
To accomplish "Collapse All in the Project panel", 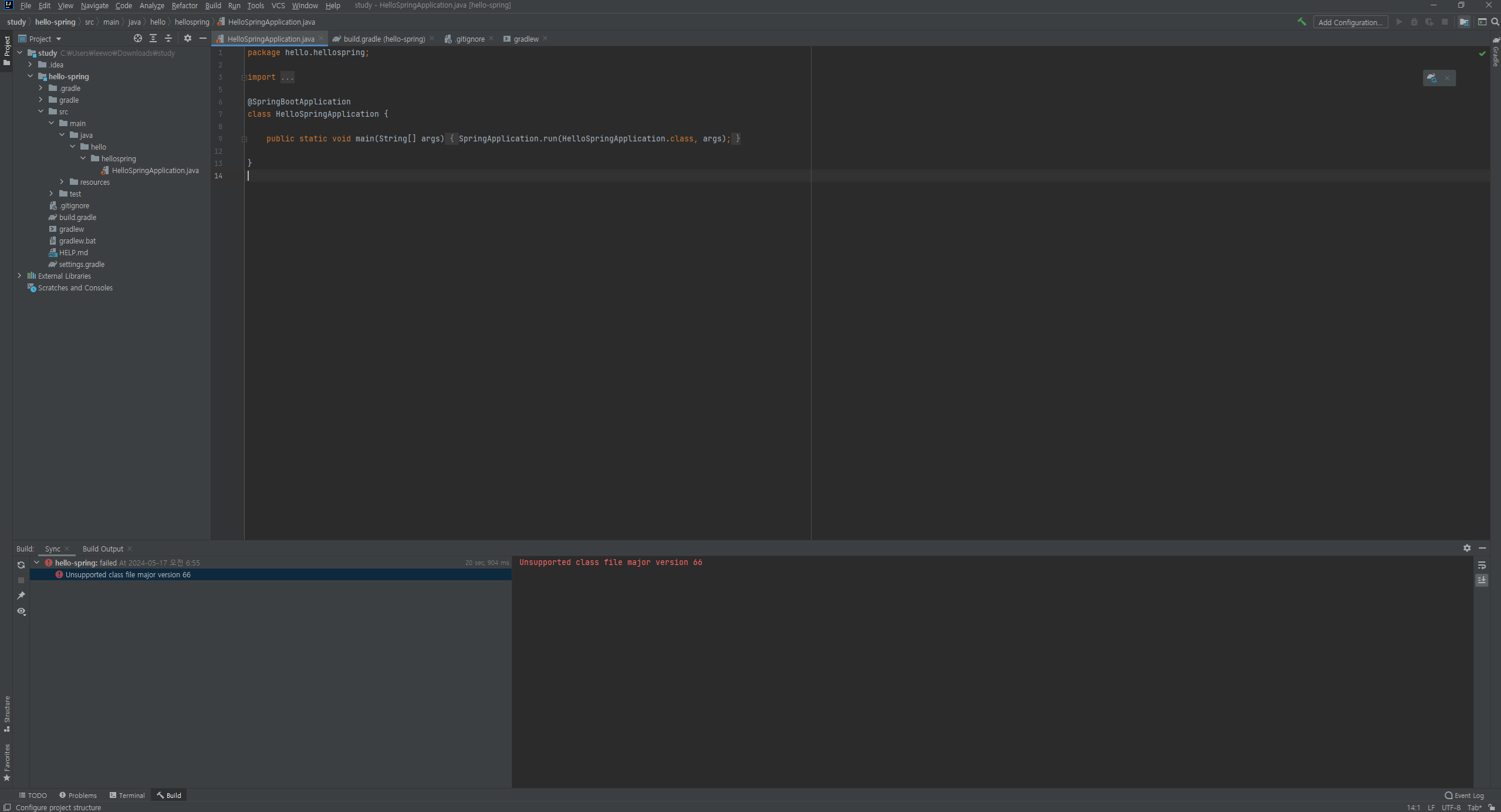I will coord(168,38).
